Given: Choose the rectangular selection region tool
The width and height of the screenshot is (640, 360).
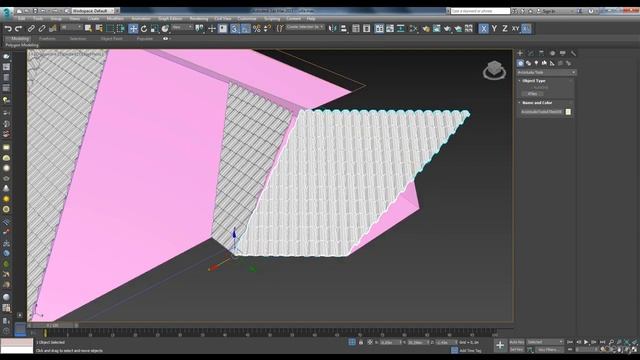Looking at the screenshot, I should [x=110, y=29].
